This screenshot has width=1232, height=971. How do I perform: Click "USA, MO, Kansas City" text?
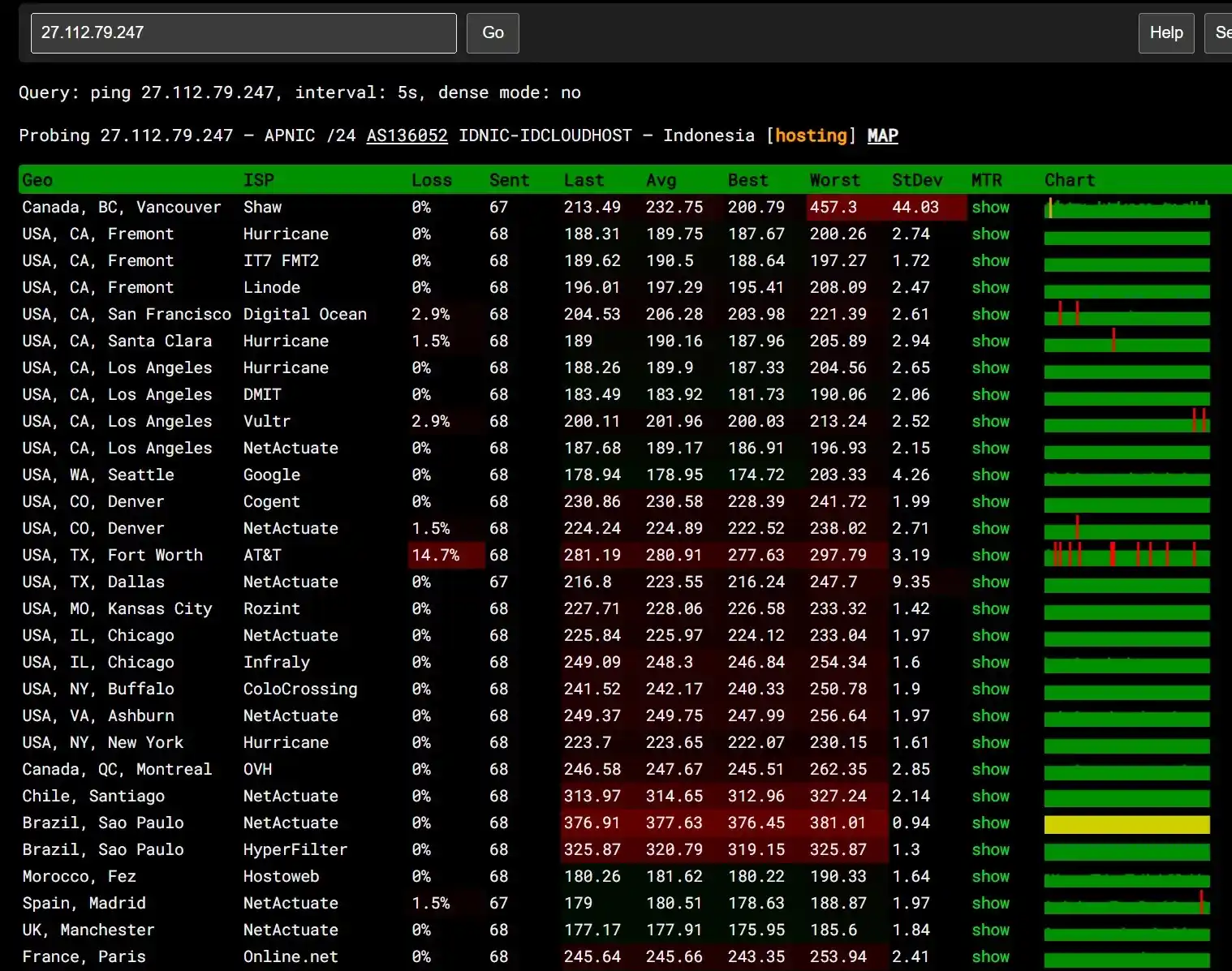(118, 609)
